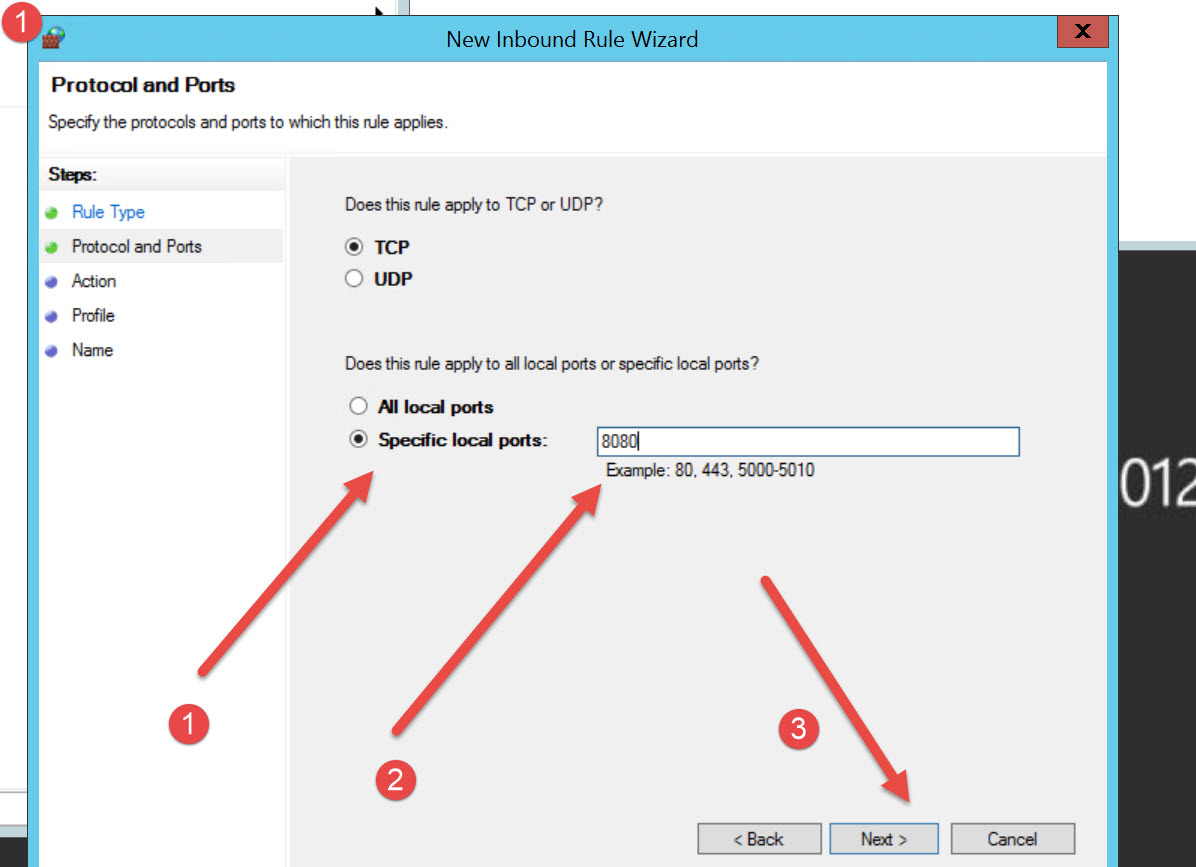Screen dimensions: 1196x867
Task: Open the Rule Type step link
Action: click(108, 212)
